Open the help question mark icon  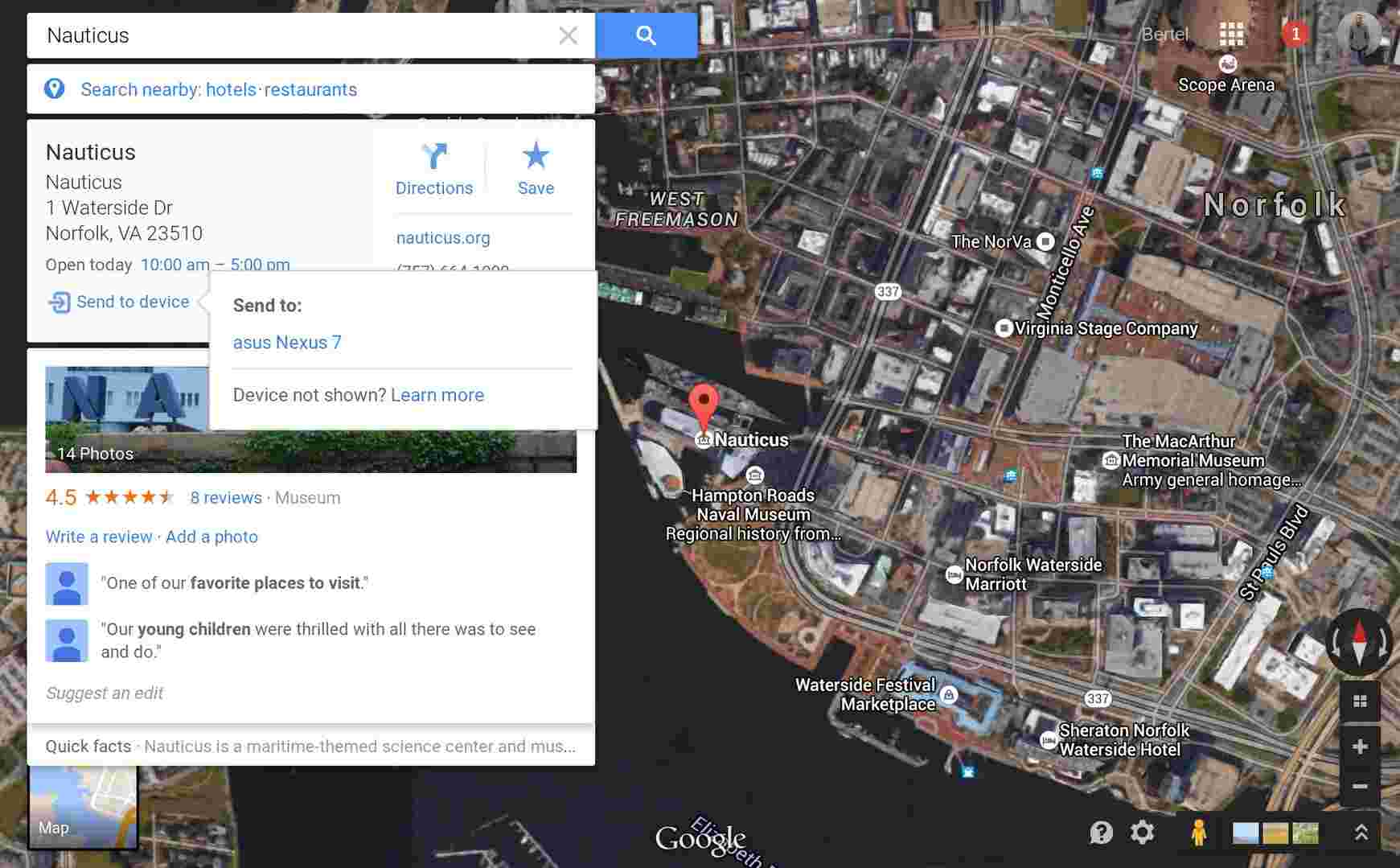pos(1101,832)
